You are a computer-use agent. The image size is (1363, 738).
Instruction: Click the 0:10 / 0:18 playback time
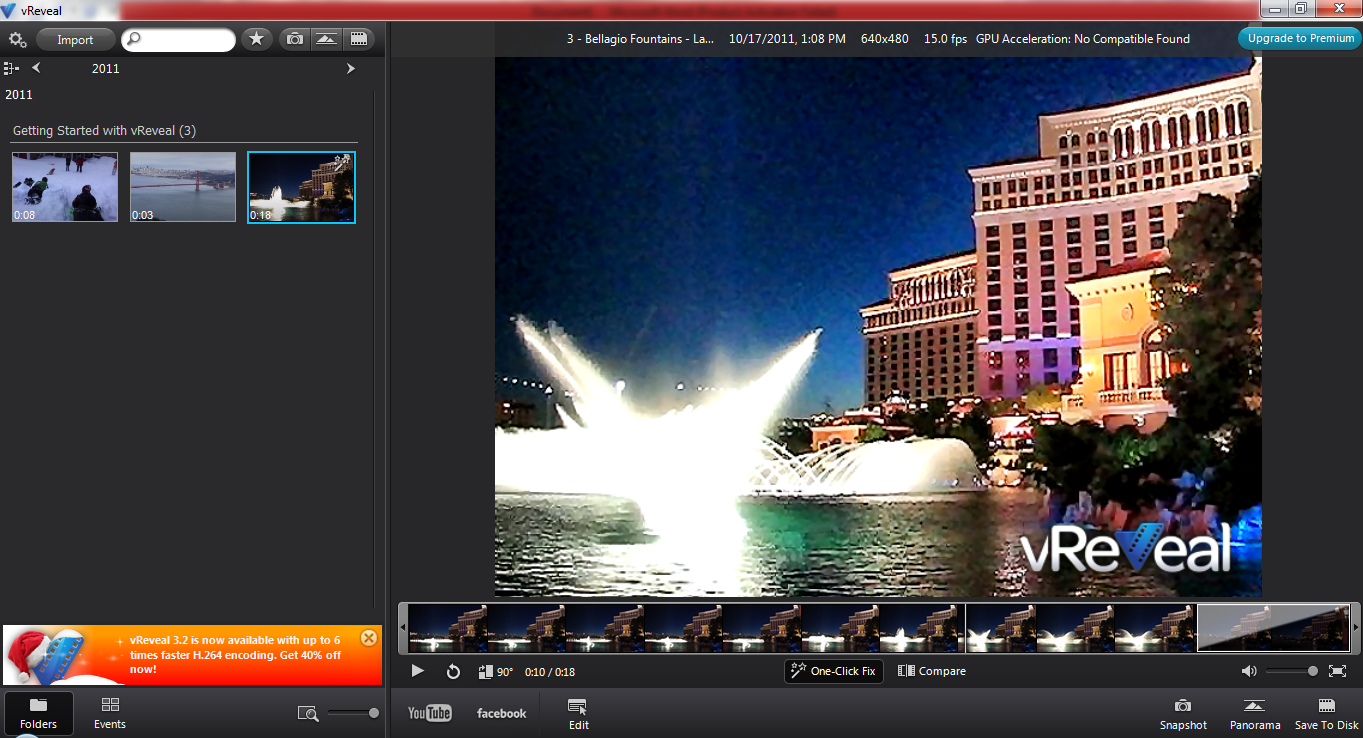pyautogui.click(x=550, y=672)
